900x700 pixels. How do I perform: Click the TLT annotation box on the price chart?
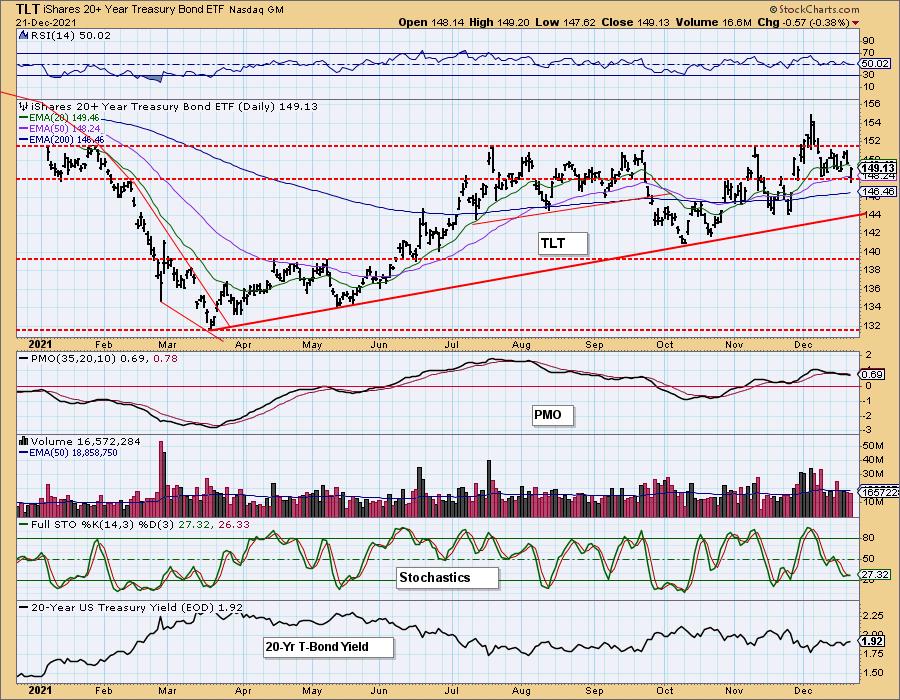coord(563,243)
